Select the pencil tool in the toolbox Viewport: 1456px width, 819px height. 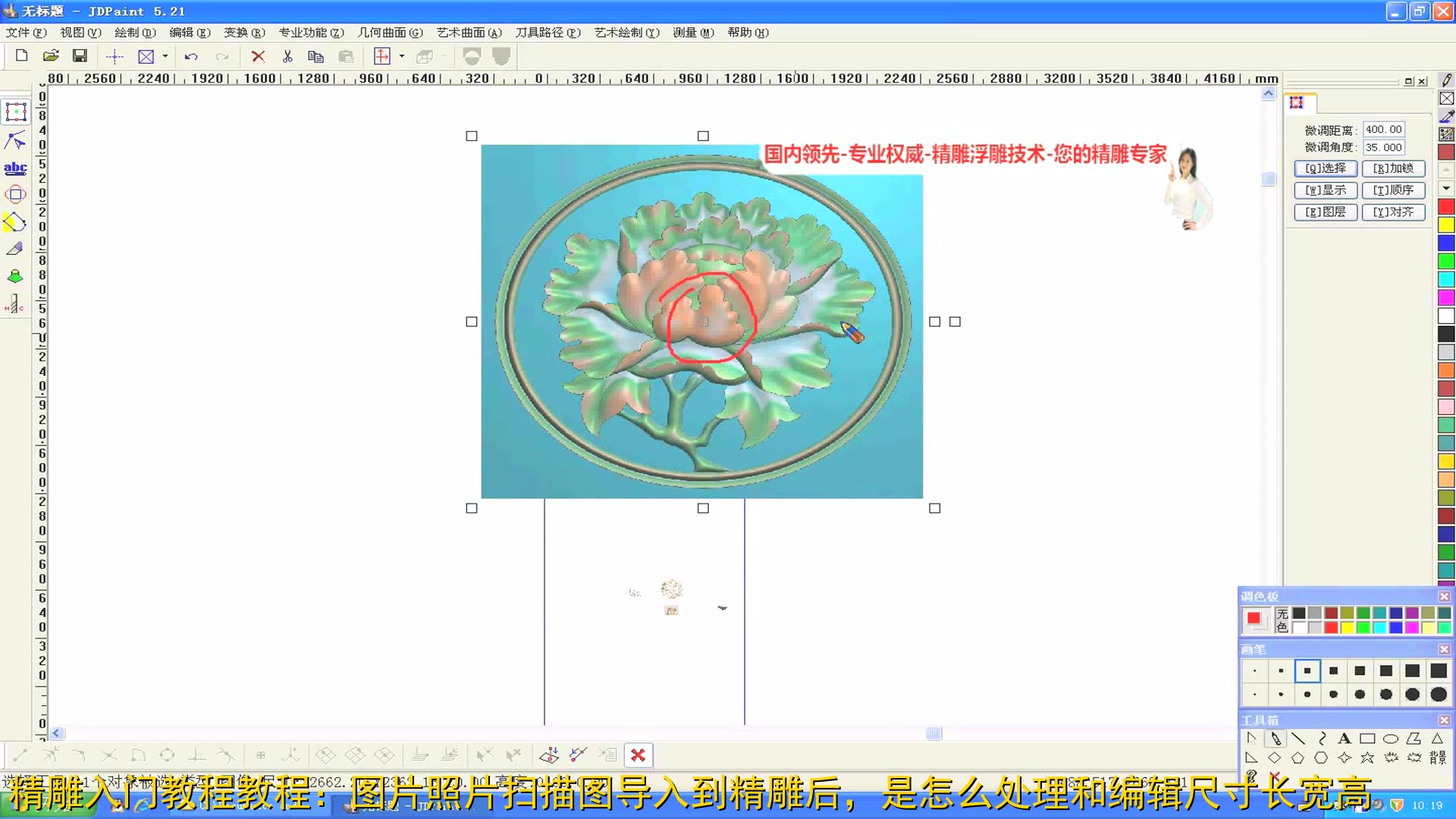[1276, 739]
